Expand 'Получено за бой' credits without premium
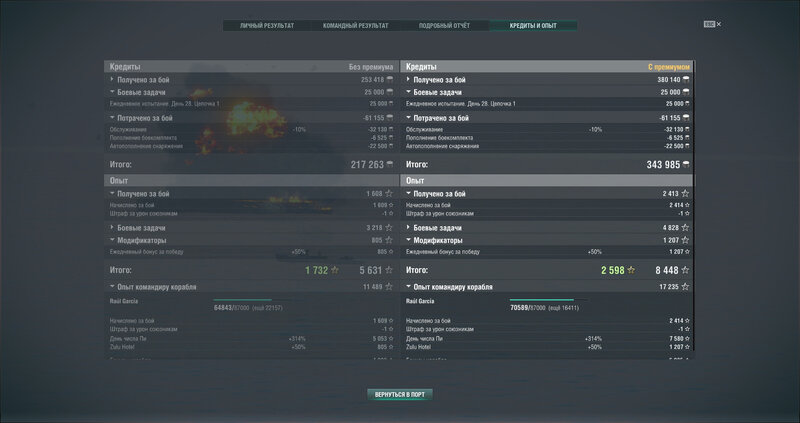Viewport: 800px width, 423px height. pyautogui.click(x=112, y=79)
